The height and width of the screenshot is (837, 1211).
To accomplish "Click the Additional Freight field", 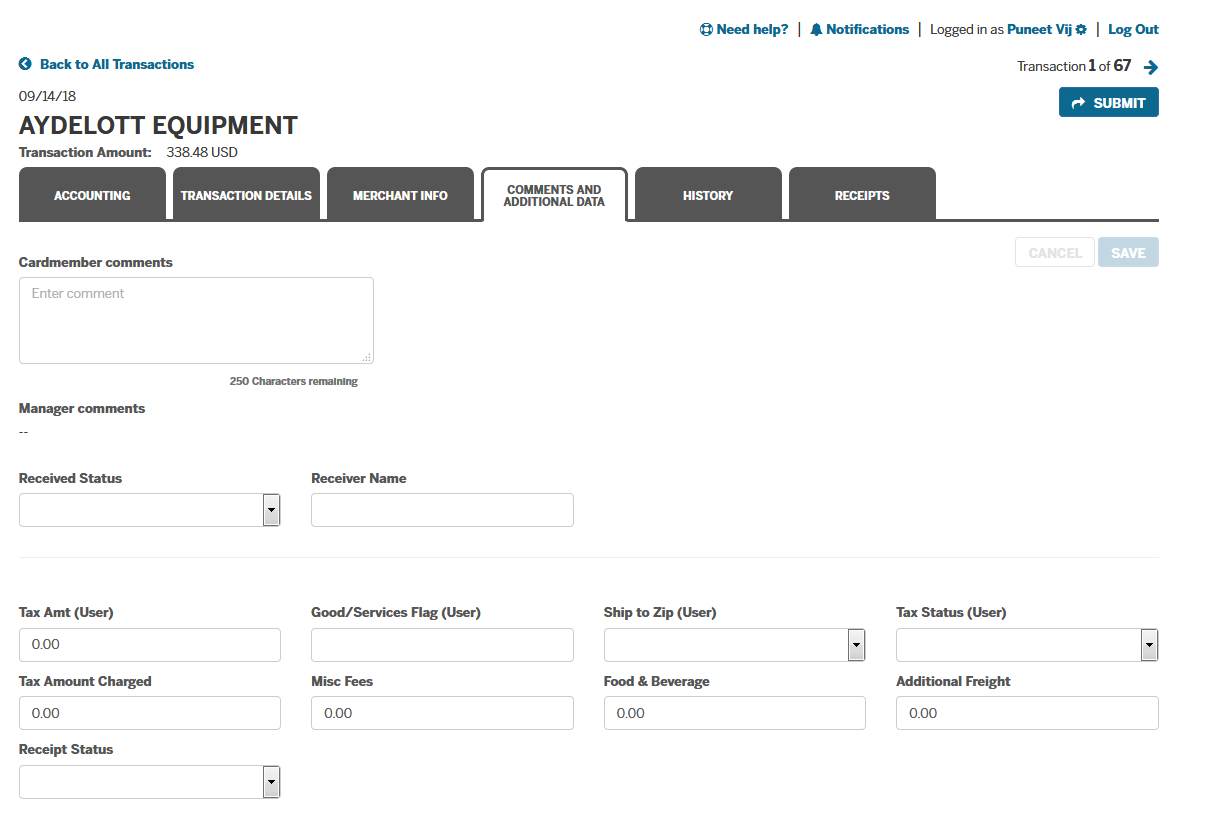I will point(1027,713).
